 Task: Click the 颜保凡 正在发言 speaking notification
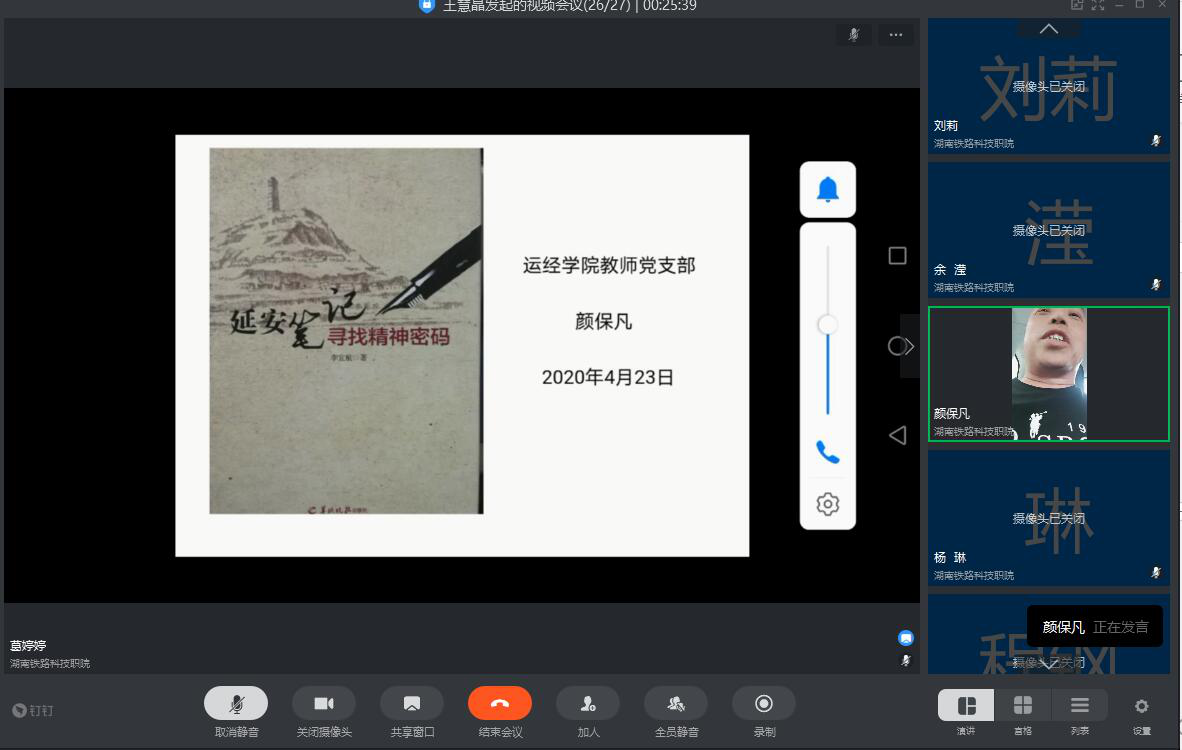[1095, 626]
